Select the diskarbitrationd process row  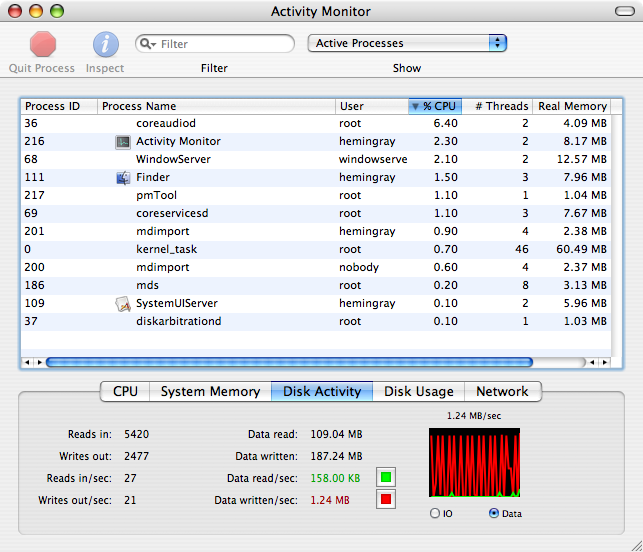(316, 322)
